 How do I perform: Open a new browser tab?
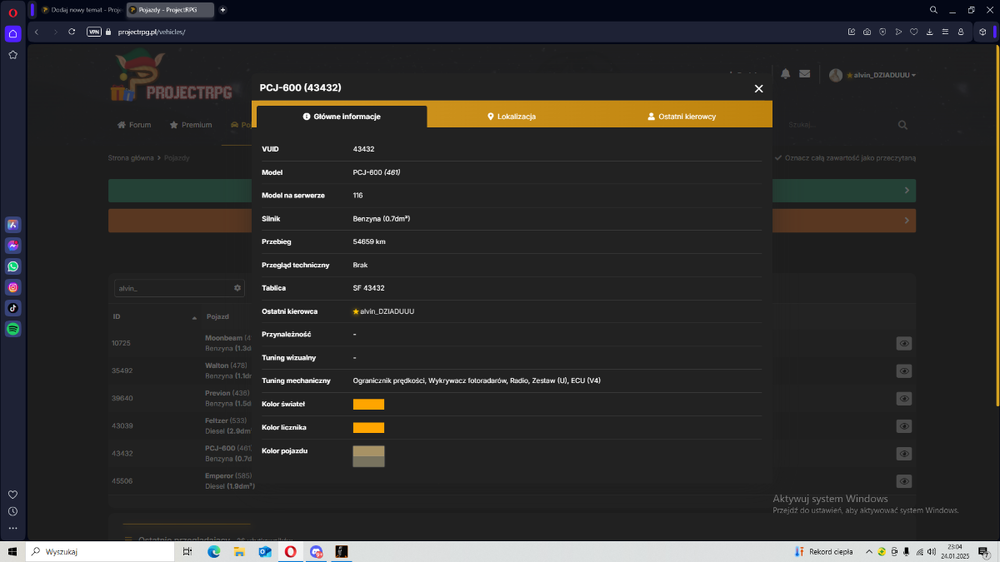point(223,10)
